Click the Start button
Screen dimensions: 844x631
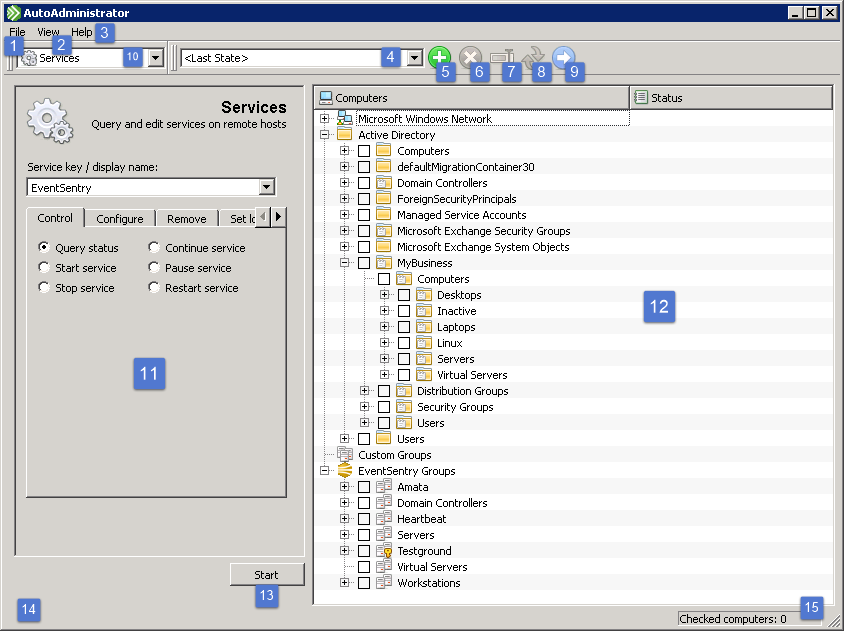pyautogui.click(x=267, y=574)
